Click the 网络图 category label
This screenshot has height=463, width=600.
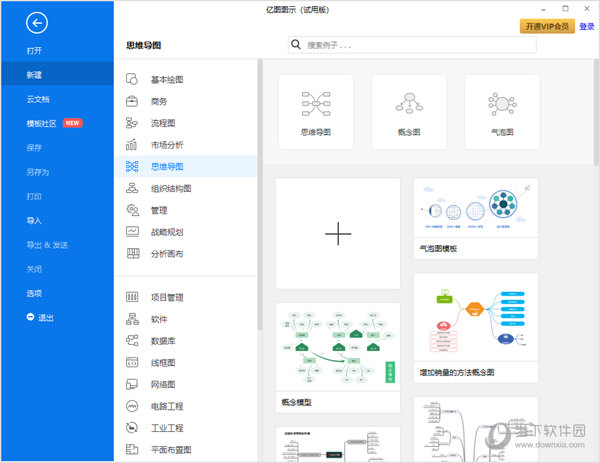point(163,385)
